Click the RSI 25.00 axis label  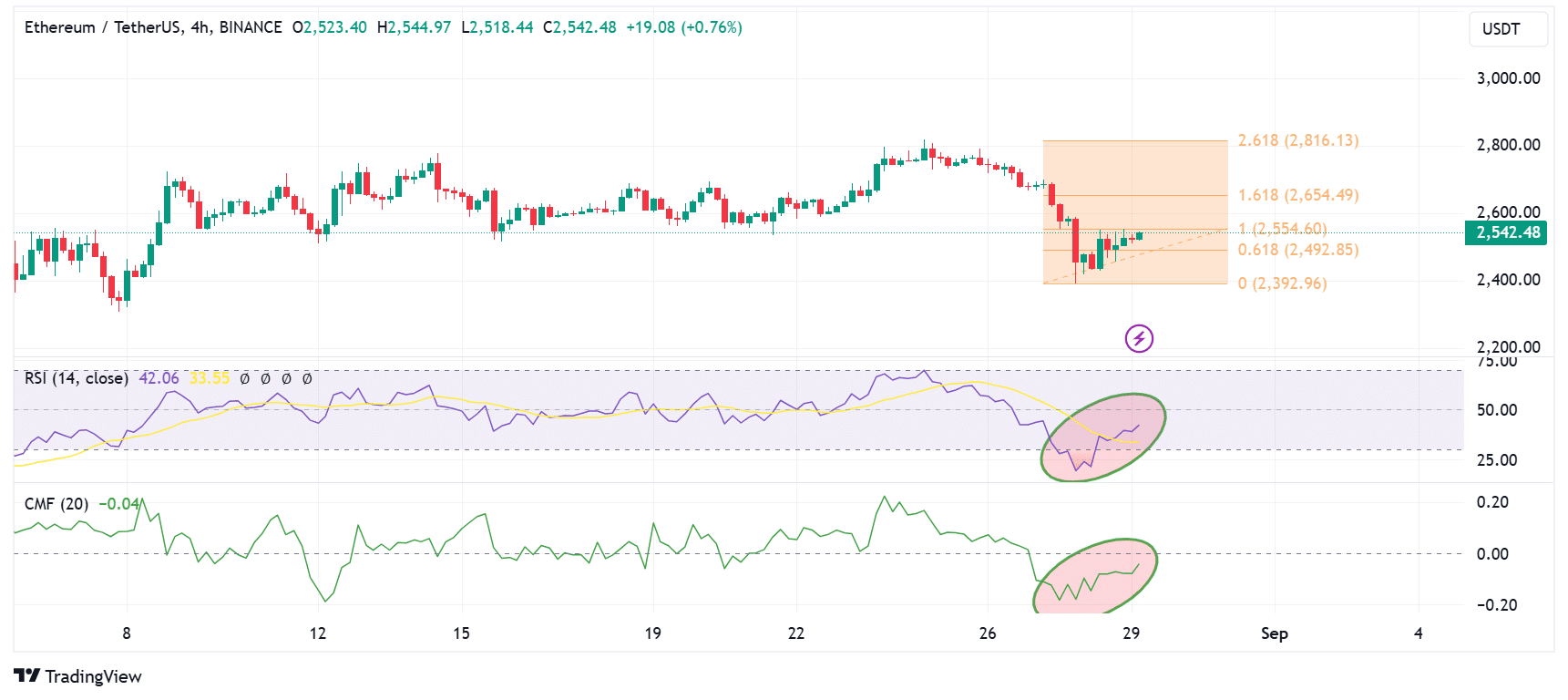[x=1497, y=460]
